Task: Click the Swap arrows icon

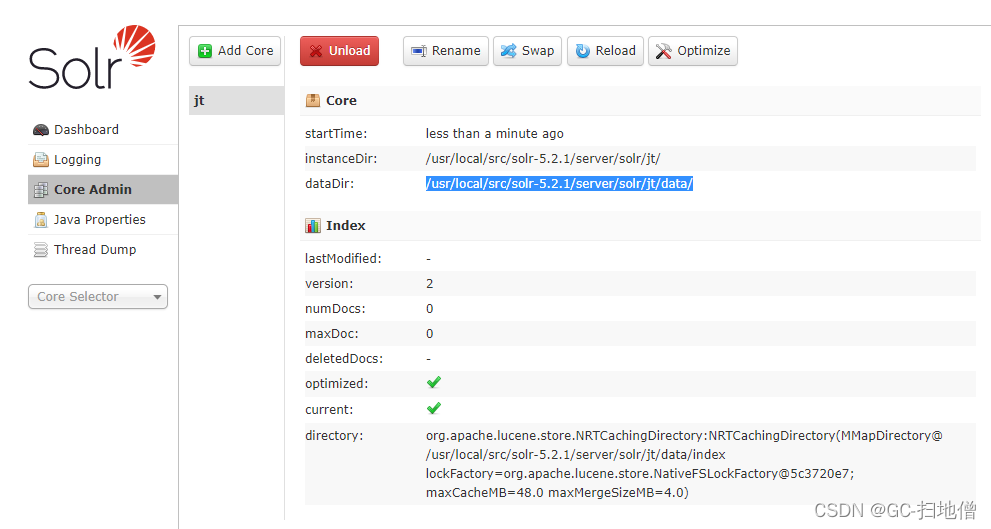Action: (x=508, y=51)
